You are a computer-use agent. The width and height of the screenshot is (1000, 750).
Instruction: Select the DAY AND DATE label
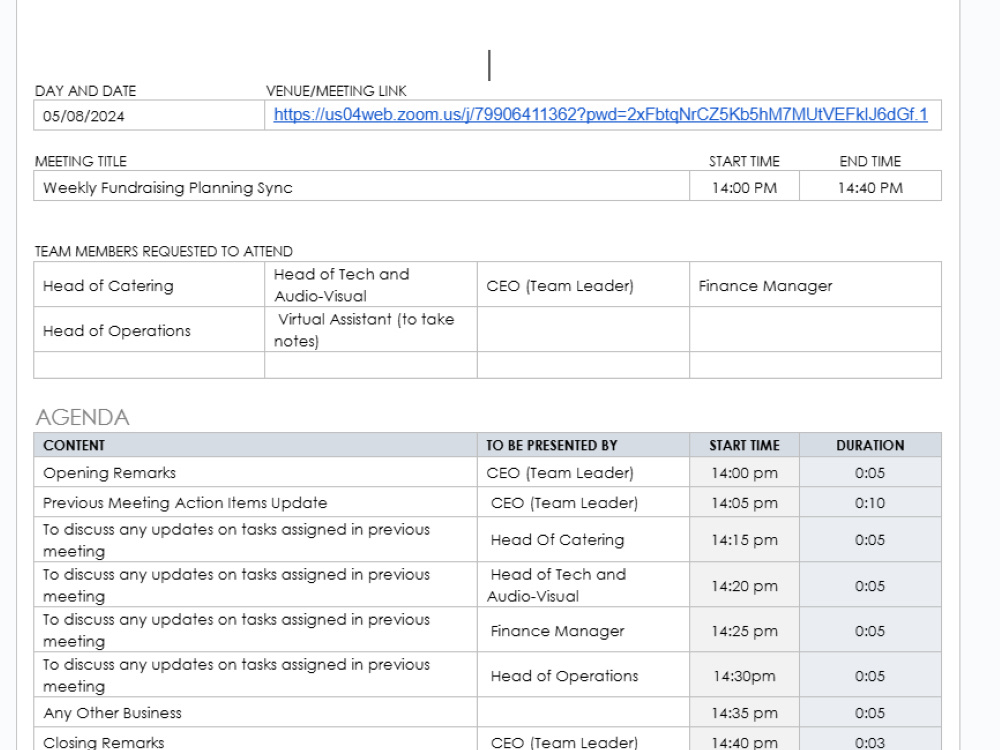[x=85, y=91]
